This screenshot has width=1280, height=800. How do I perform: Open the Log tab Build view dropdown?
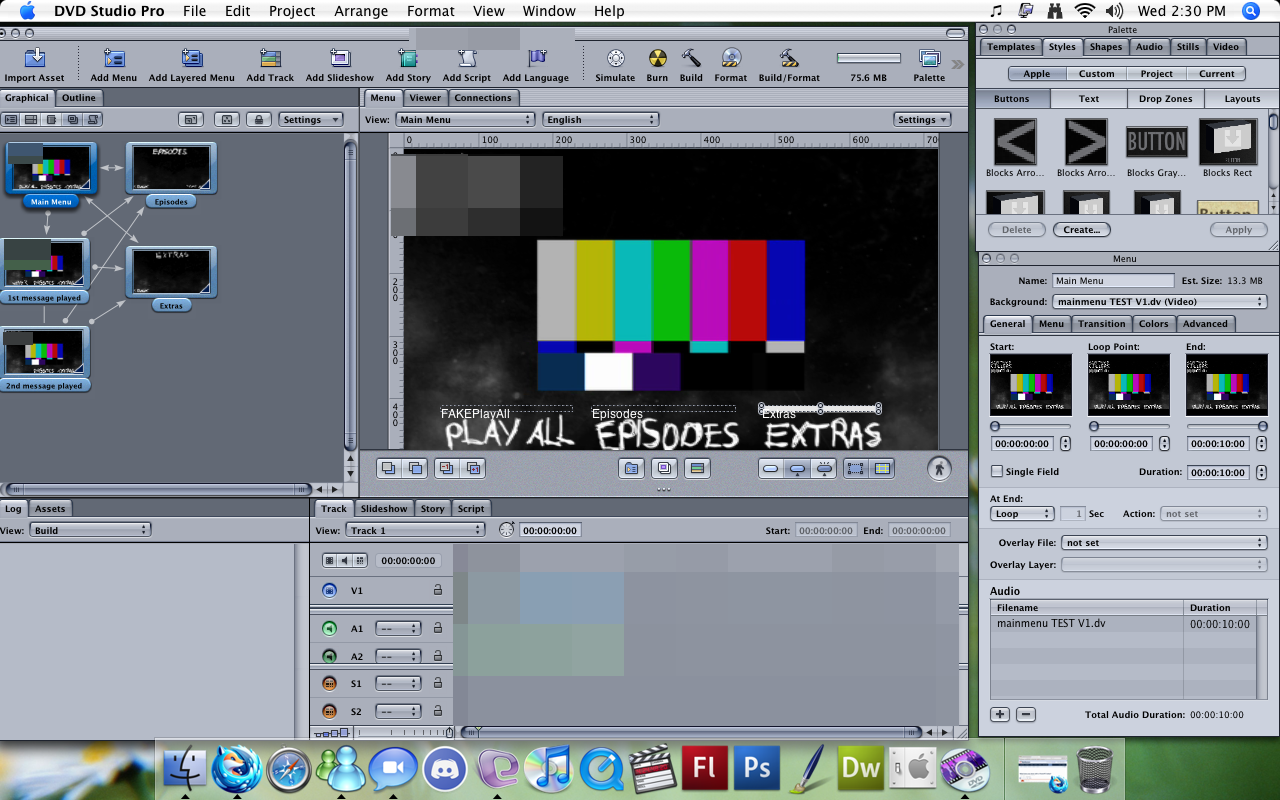click(x=90, y=530)
